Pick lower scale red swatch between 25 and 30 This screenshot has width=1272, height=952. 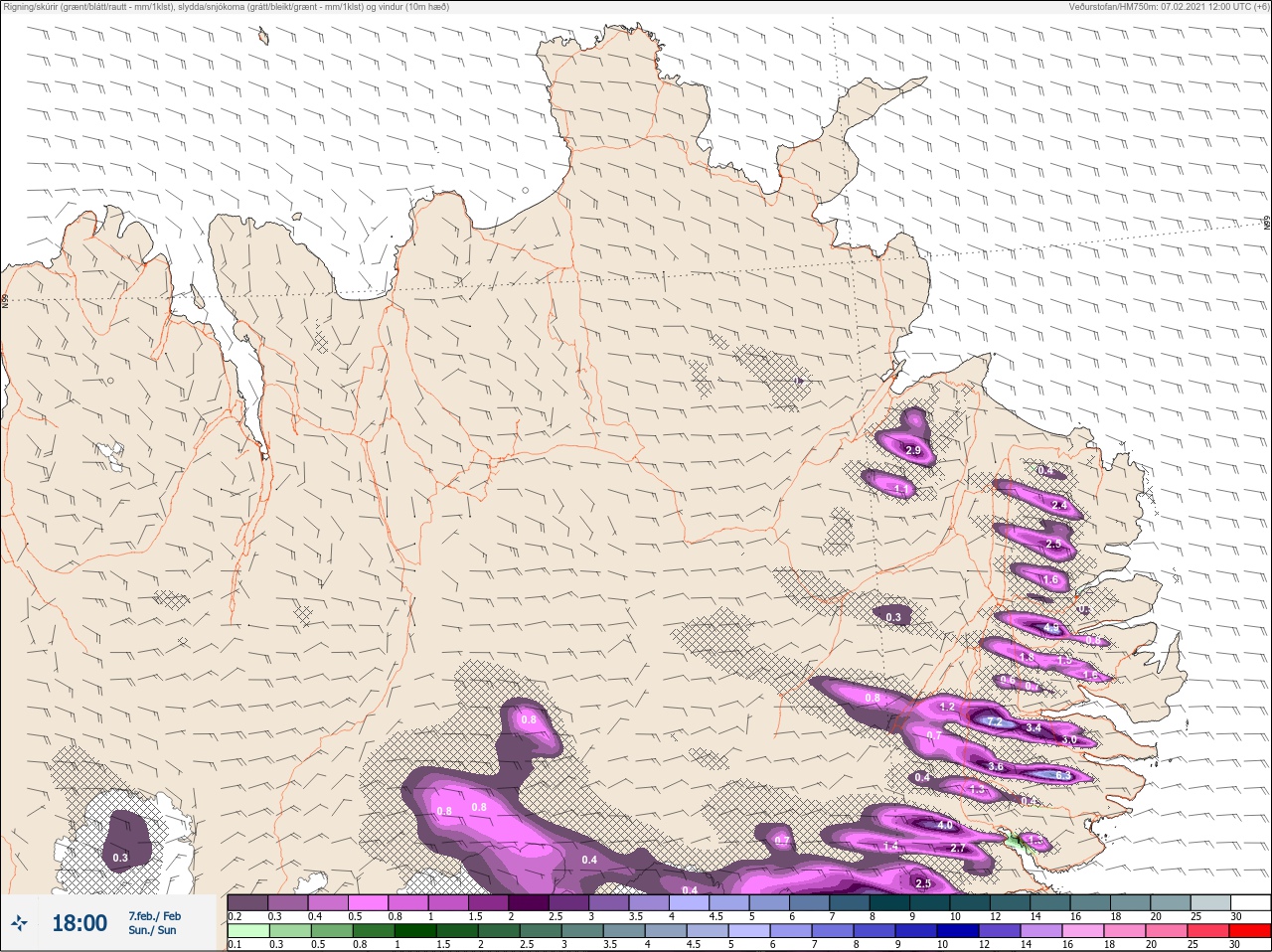(1210, 931)
